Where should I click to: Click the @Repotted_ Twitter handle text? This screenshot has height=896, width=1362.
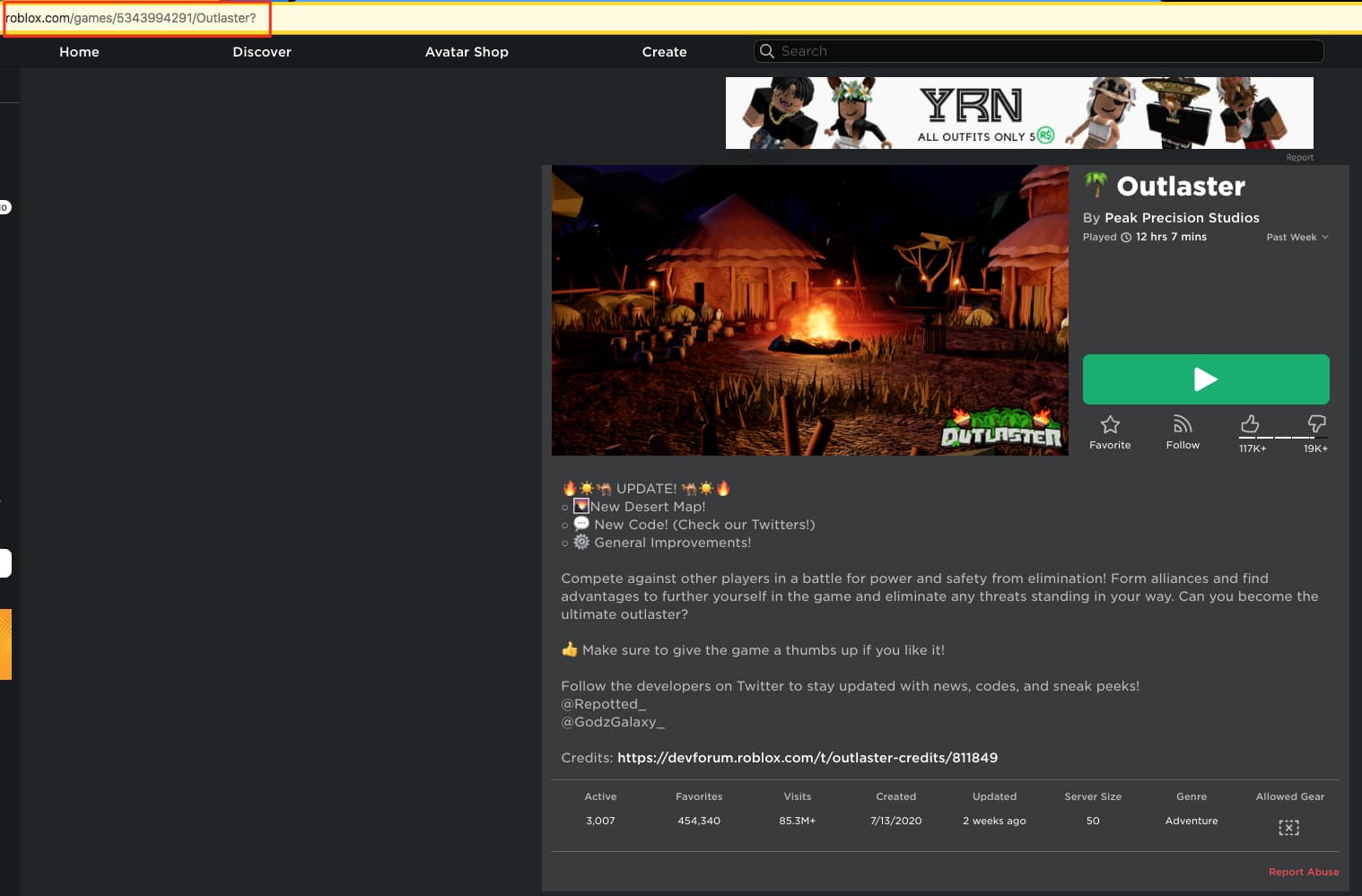pyautogui.click(x=603, y=704)
